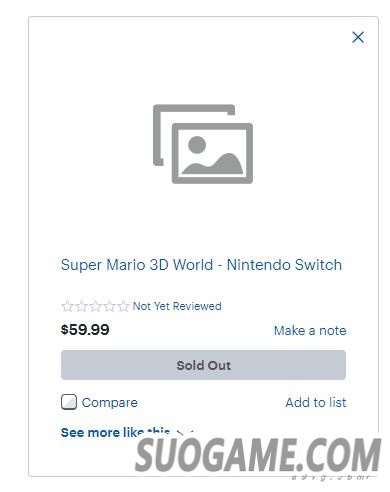
Task: Click the greyed-out Sold Out button
Action: (x=203, y=365)
